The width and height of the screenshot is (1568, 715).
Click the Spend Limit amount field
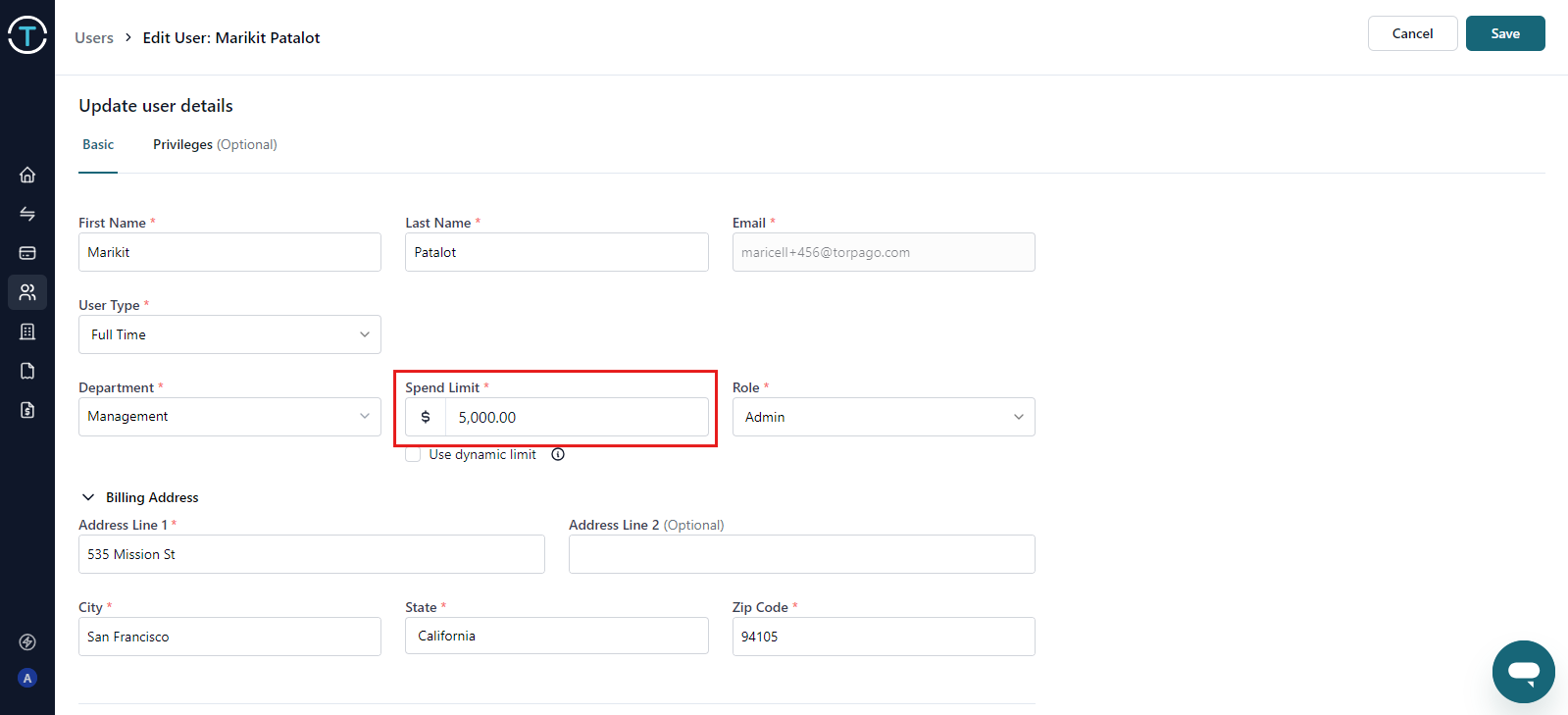pos(576,417)
